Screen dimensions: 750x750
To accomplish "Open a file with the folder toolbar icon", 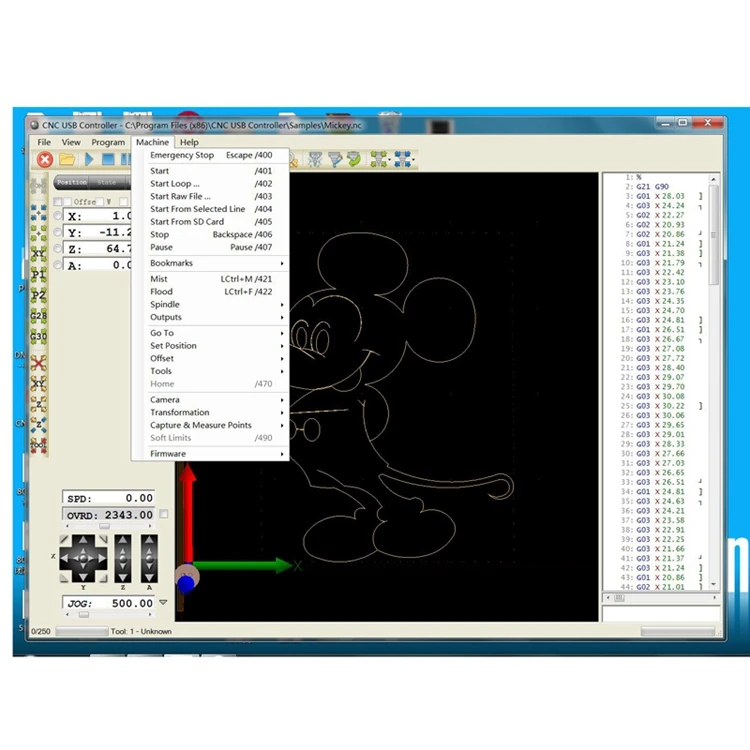I will [67, 159].
